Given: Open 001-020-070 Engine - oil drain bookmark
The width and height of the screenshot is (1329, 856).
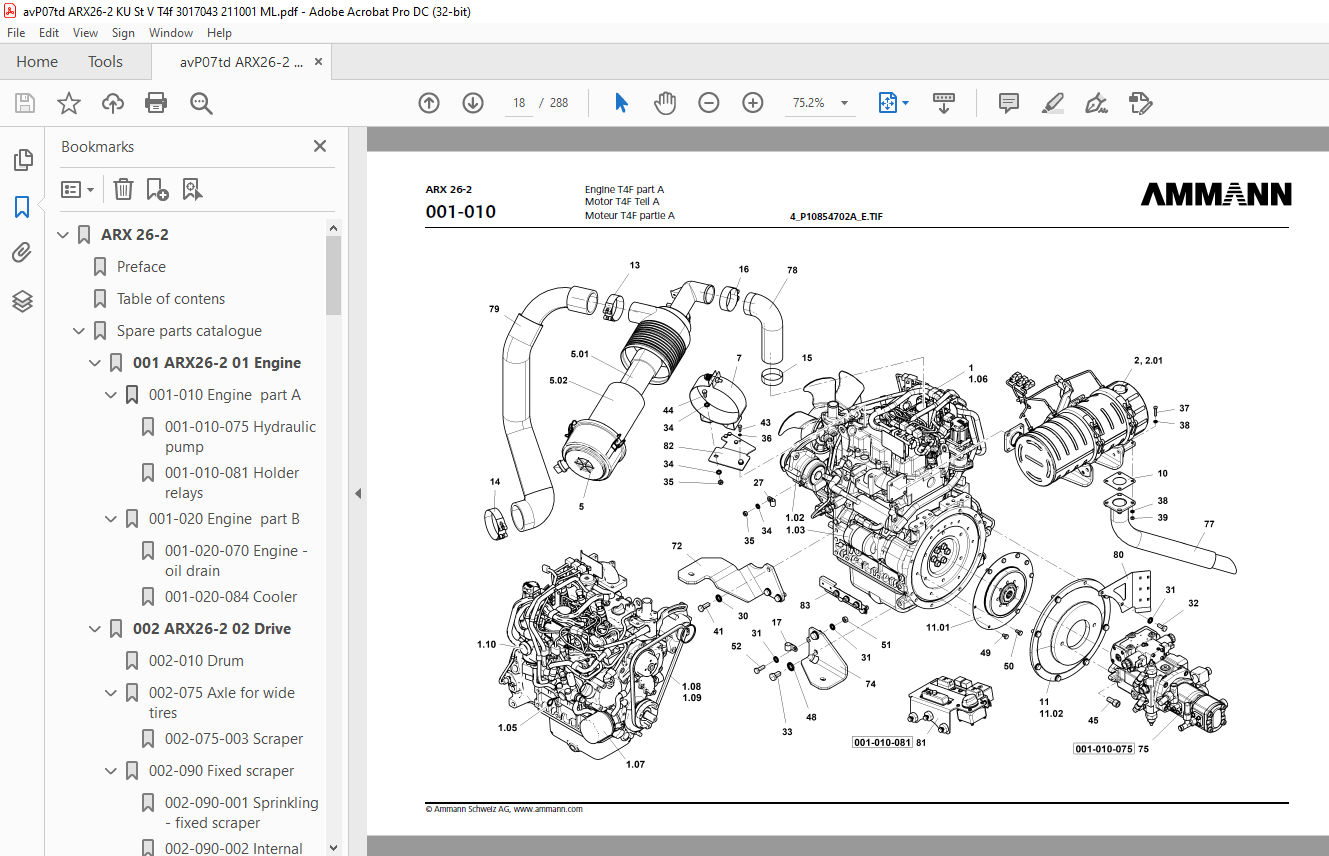Looking at the screenshot, I should tap(236, 561).
